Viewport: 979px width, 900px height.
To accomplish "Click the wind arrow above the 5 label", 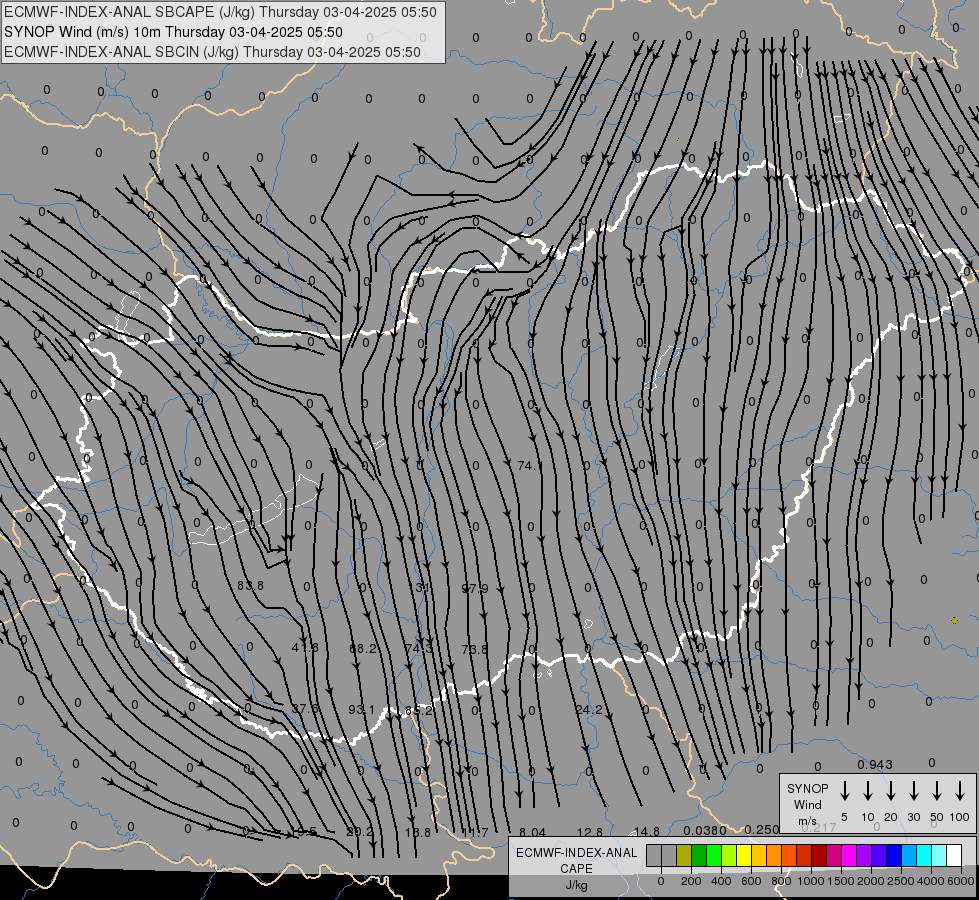I will (844, 791).
